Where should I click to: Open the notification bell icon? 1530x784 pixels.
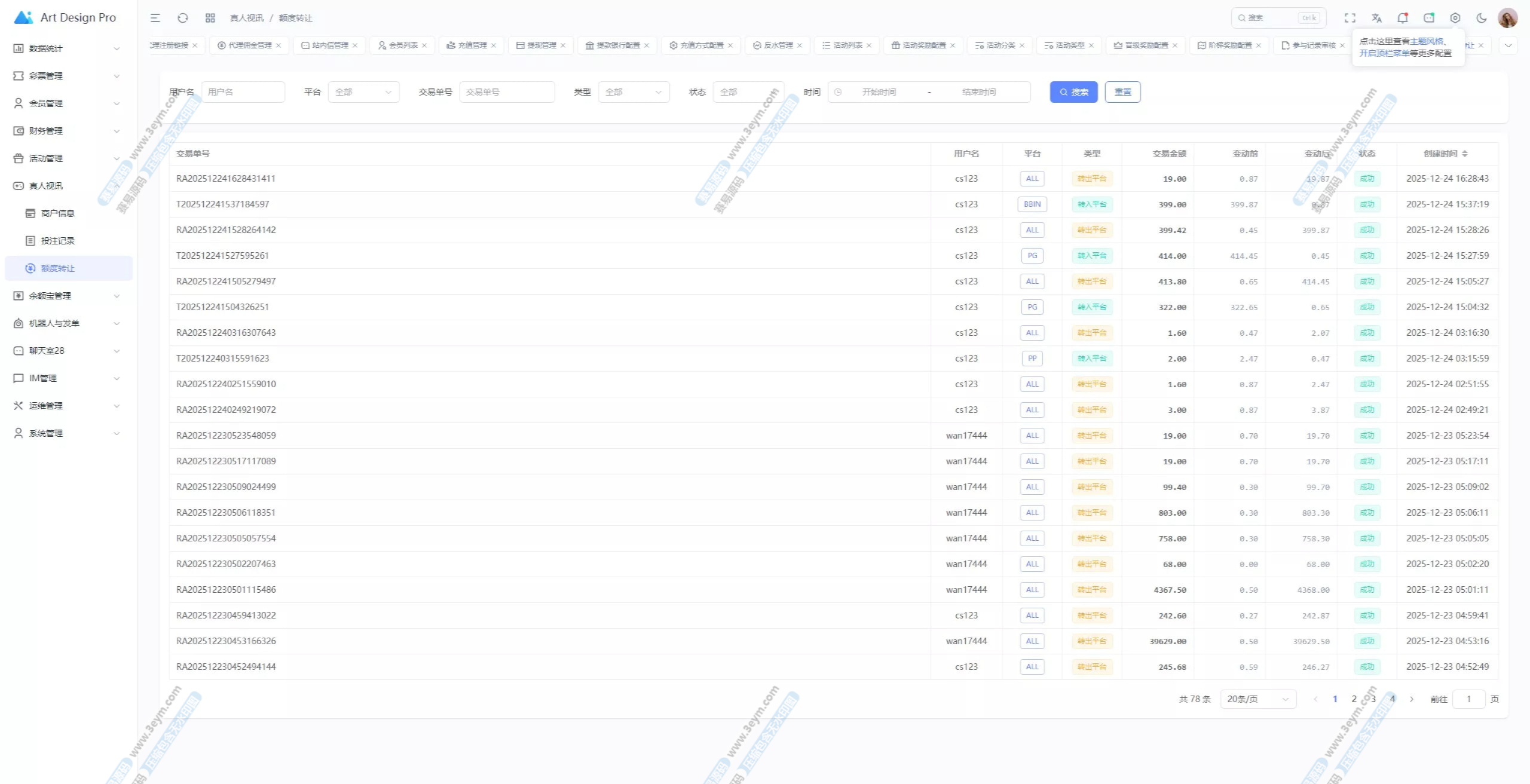point(1402,18)
